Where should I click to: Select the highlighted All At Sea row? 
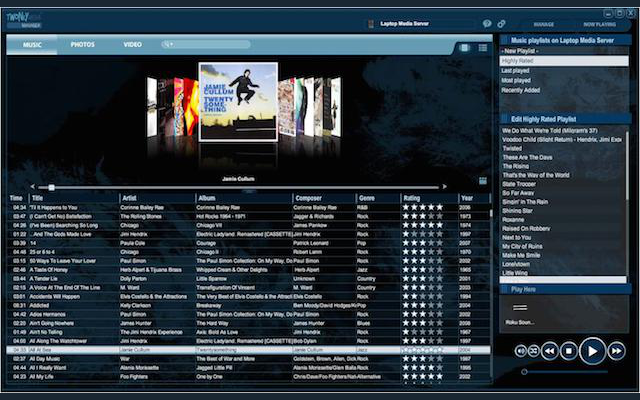pos(249,350)
